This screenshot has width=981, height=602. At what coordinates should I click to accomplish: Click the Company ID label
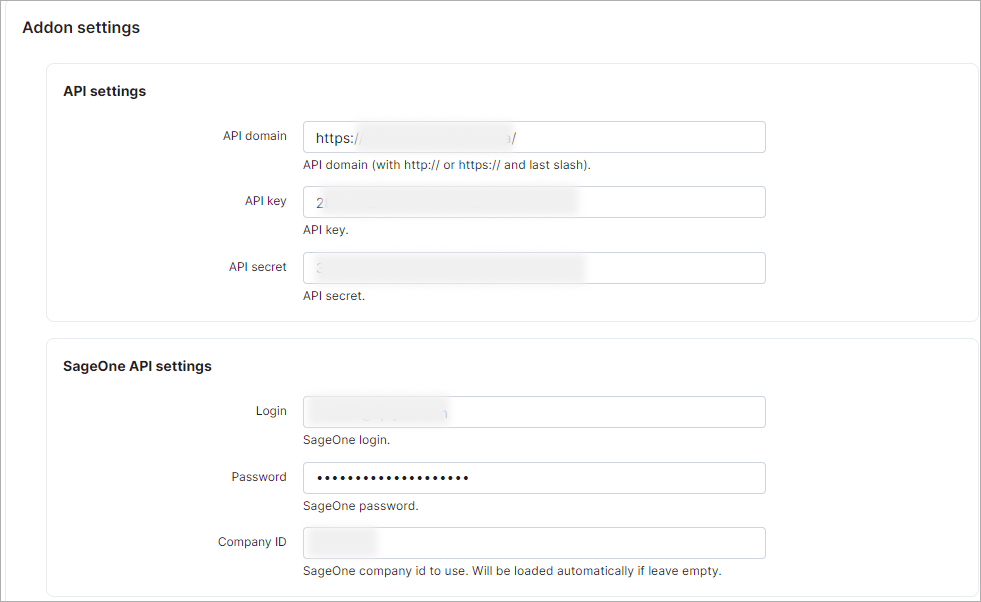250,541
